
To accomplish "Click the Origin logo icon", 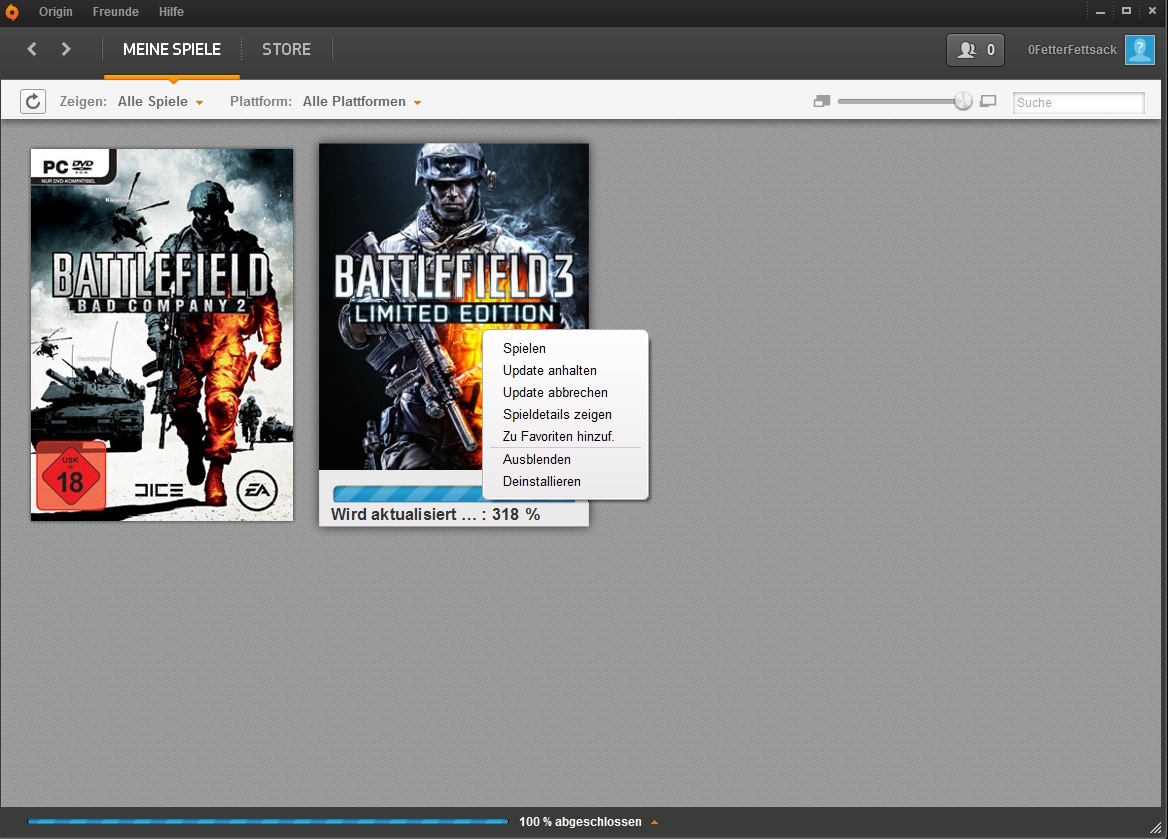I will click(12, 12).
